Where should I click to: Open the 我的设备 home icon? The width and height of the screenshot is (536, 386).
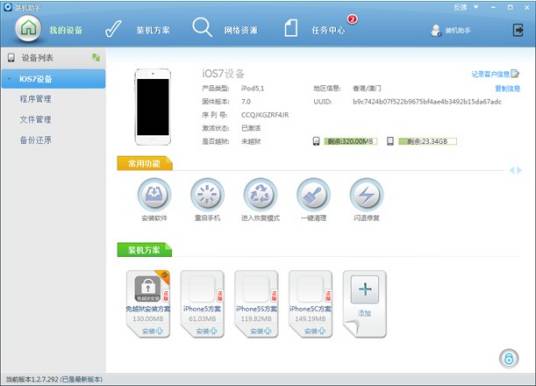point(28,28)
